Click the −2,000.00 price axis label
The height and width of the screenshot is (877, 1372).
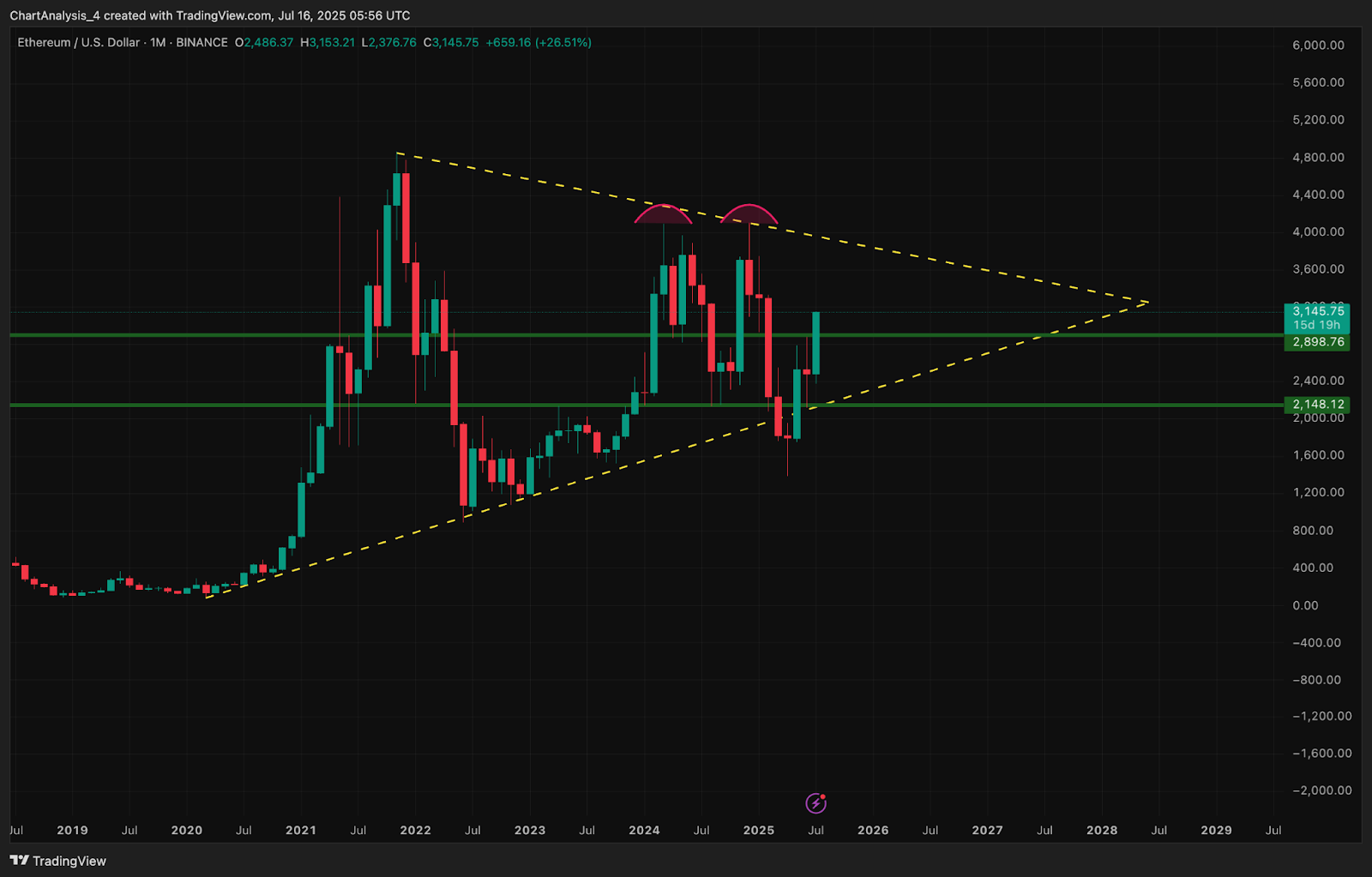tap(1321, 790)
